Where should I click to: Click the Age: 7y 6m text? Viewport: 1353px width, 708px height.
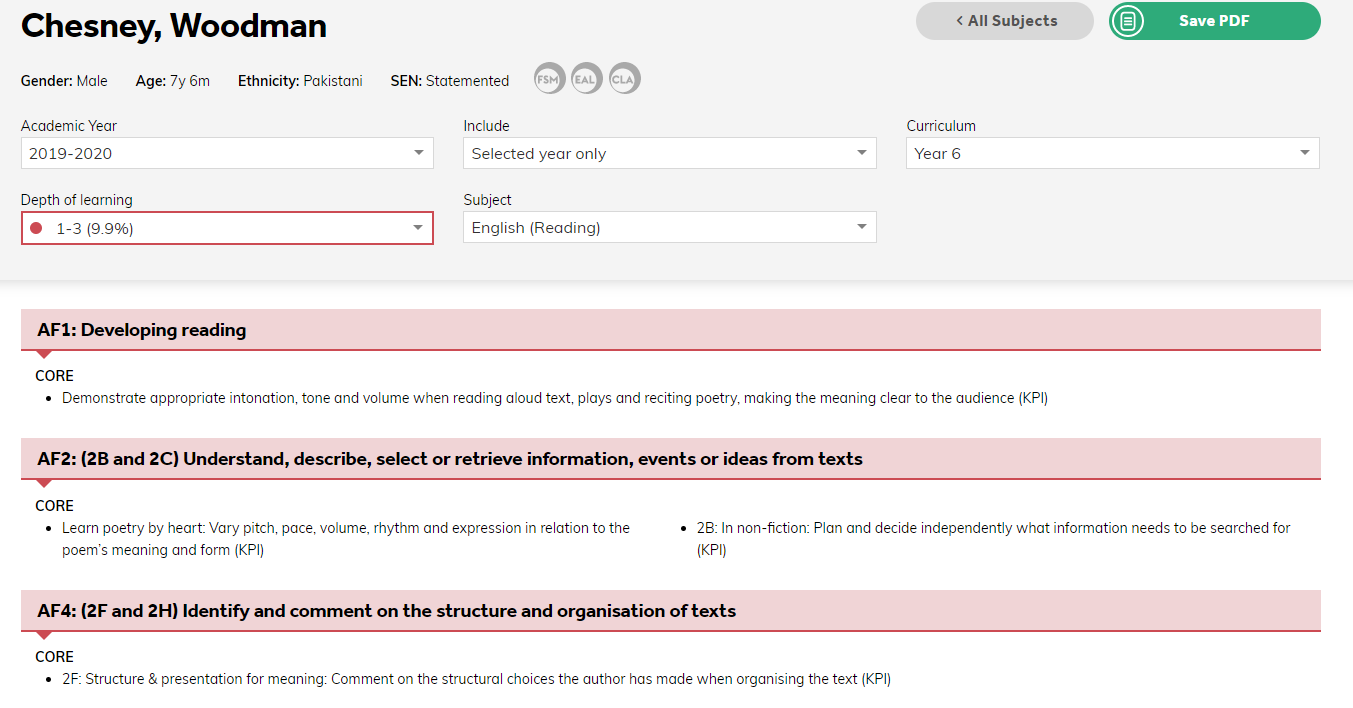(173, 81)
